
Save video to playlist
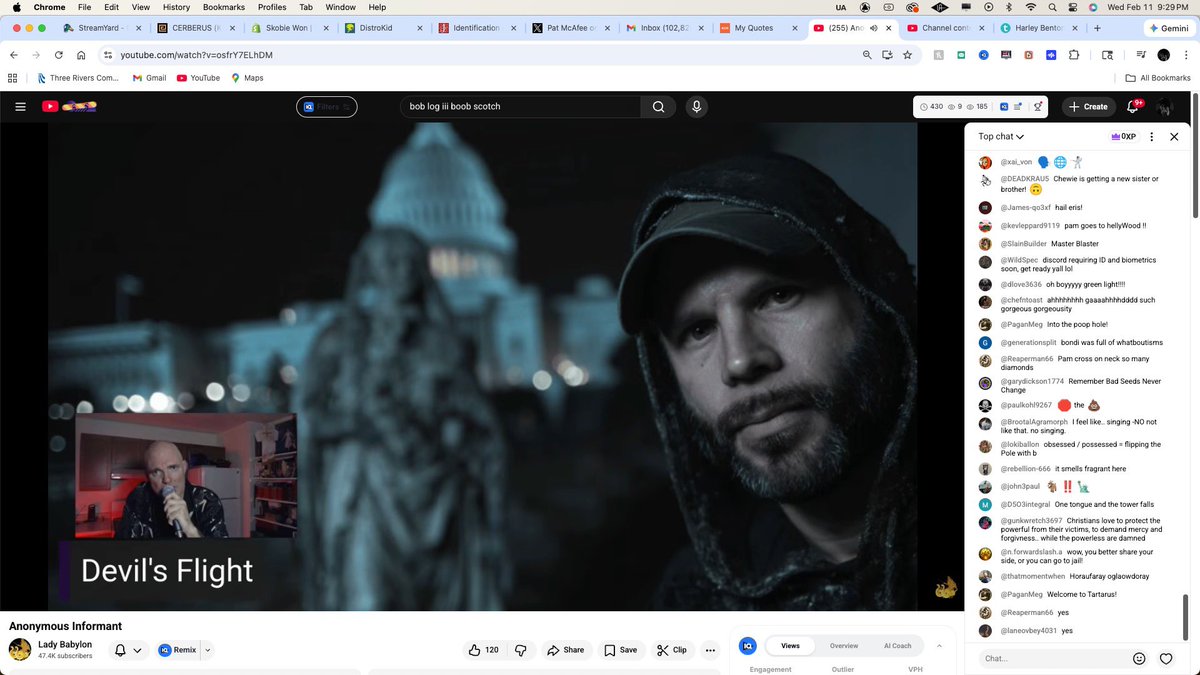(x=620, y=650)
